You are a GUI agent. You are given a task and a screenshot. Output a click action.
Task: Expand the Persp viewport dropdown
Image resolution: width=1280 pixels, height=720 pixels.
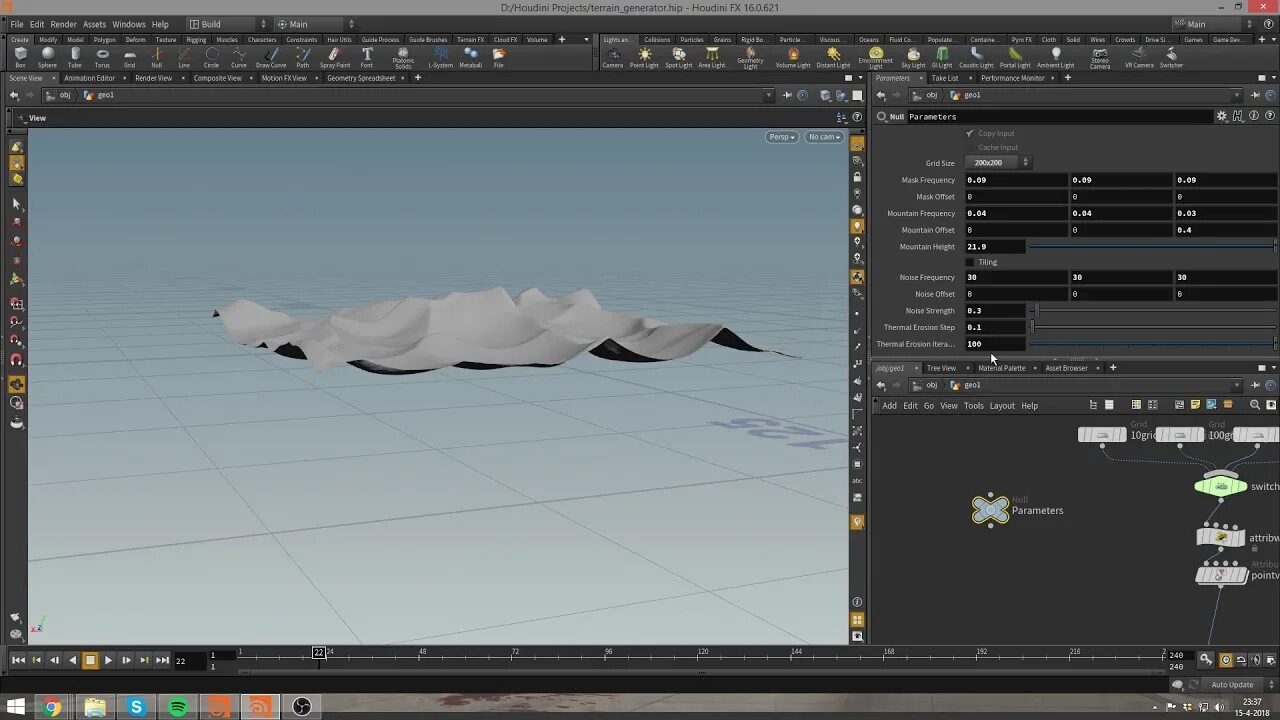pos(781,137)
